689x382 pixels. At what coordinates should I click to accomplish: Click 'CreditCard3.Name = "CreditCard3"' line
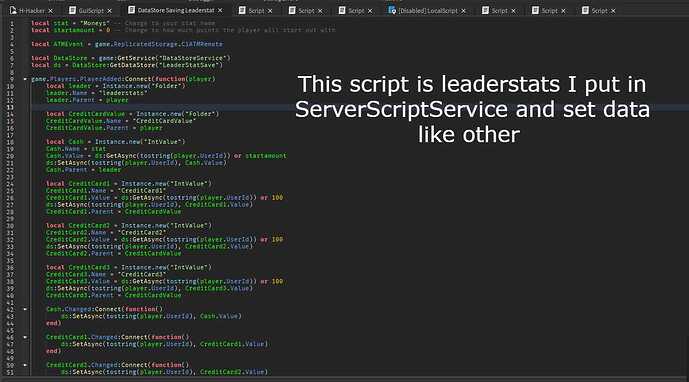(106, 274)
